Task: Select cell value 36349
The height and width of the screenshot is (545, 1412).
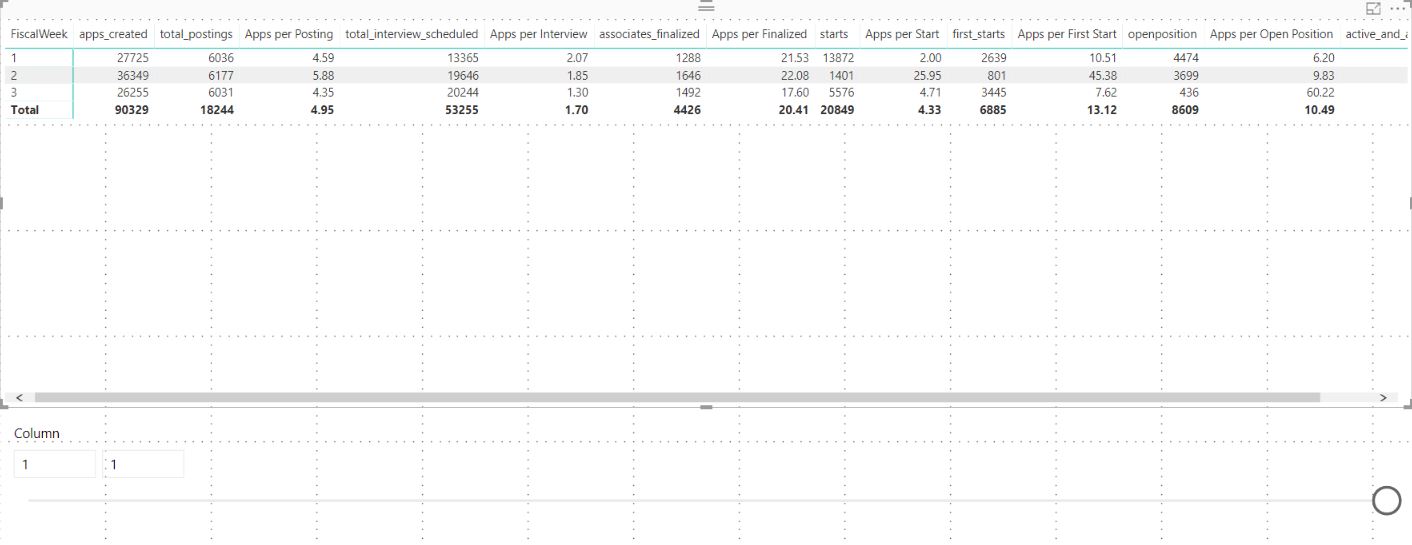Action: pyautogui.click(x=131, y=76)
